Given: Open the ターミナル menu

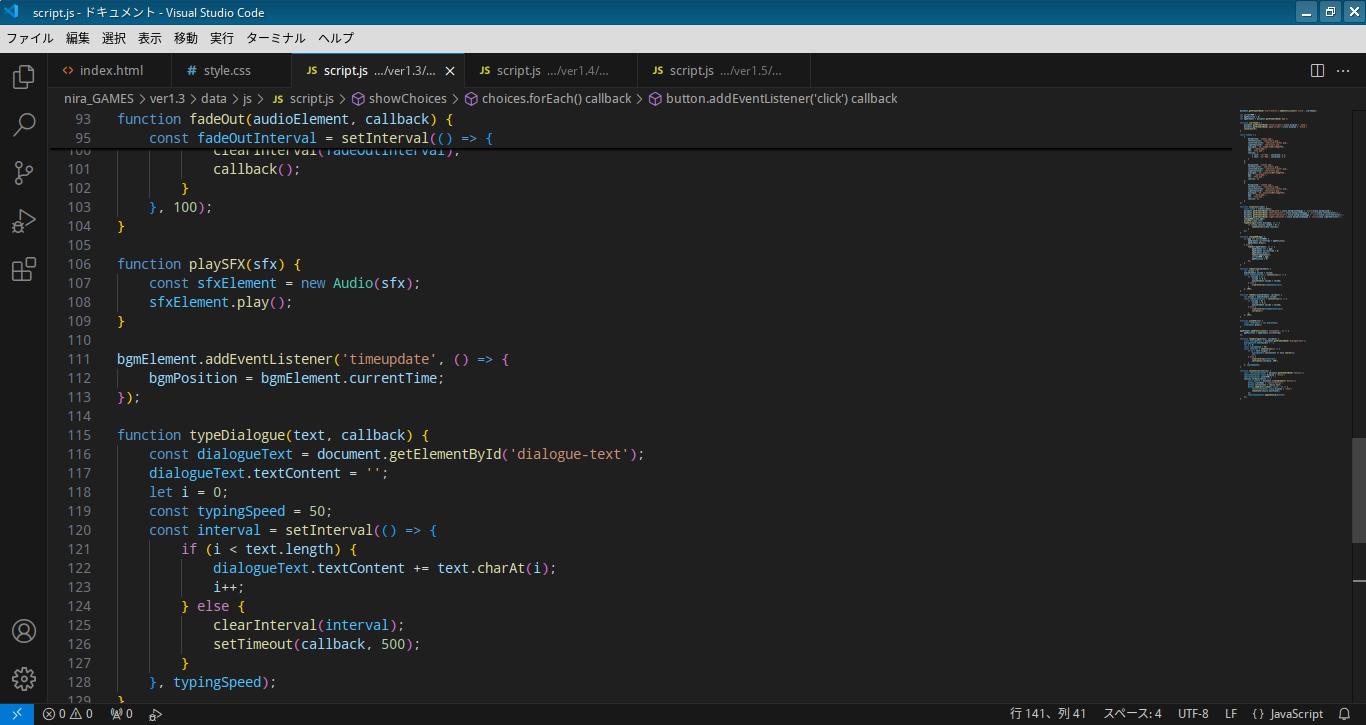Looking at the screenshot, I should (x=275, y=38).
